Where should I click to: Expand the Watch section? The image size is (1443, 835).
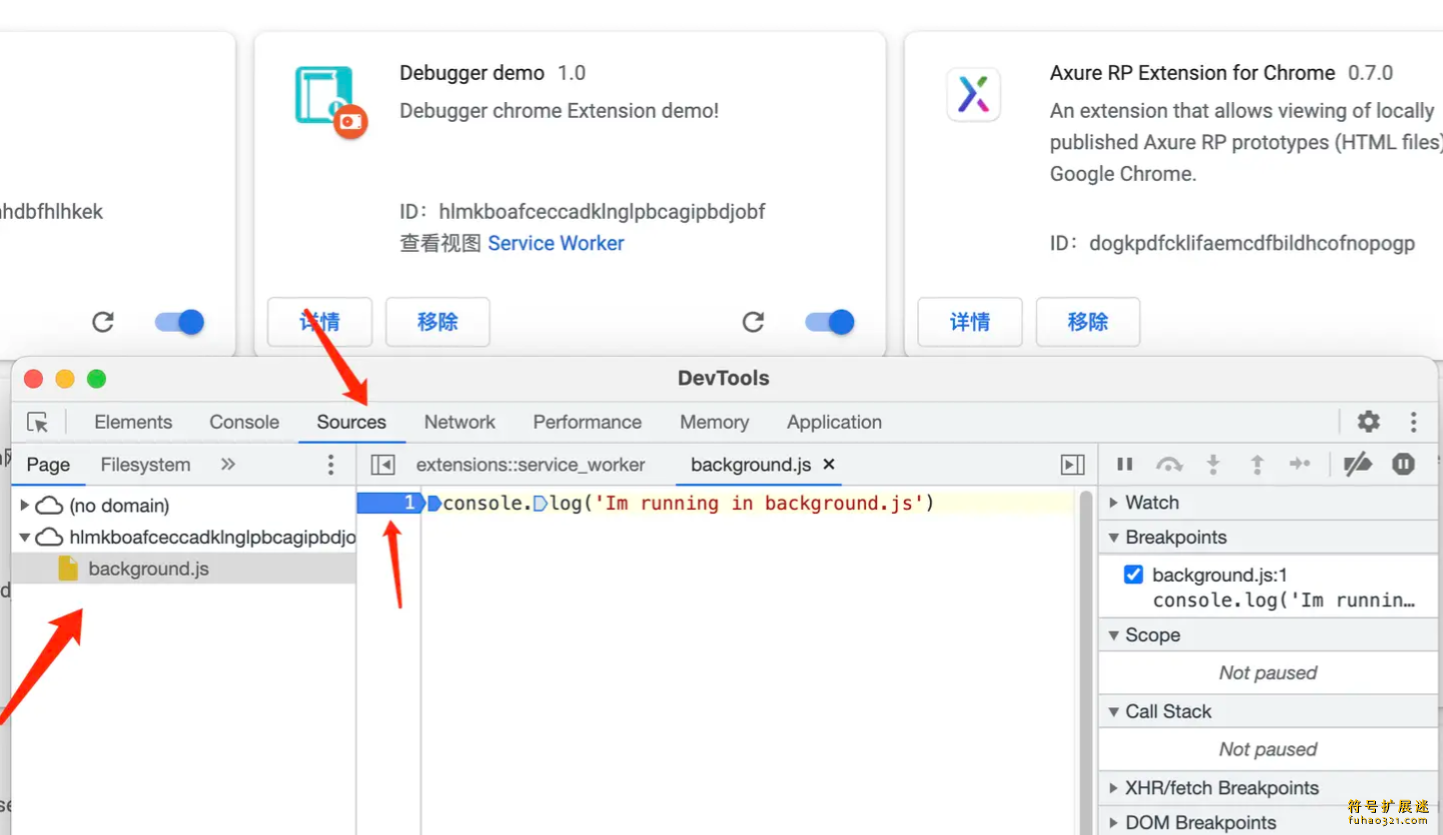pyautogui.click(x=1113, y=503)
